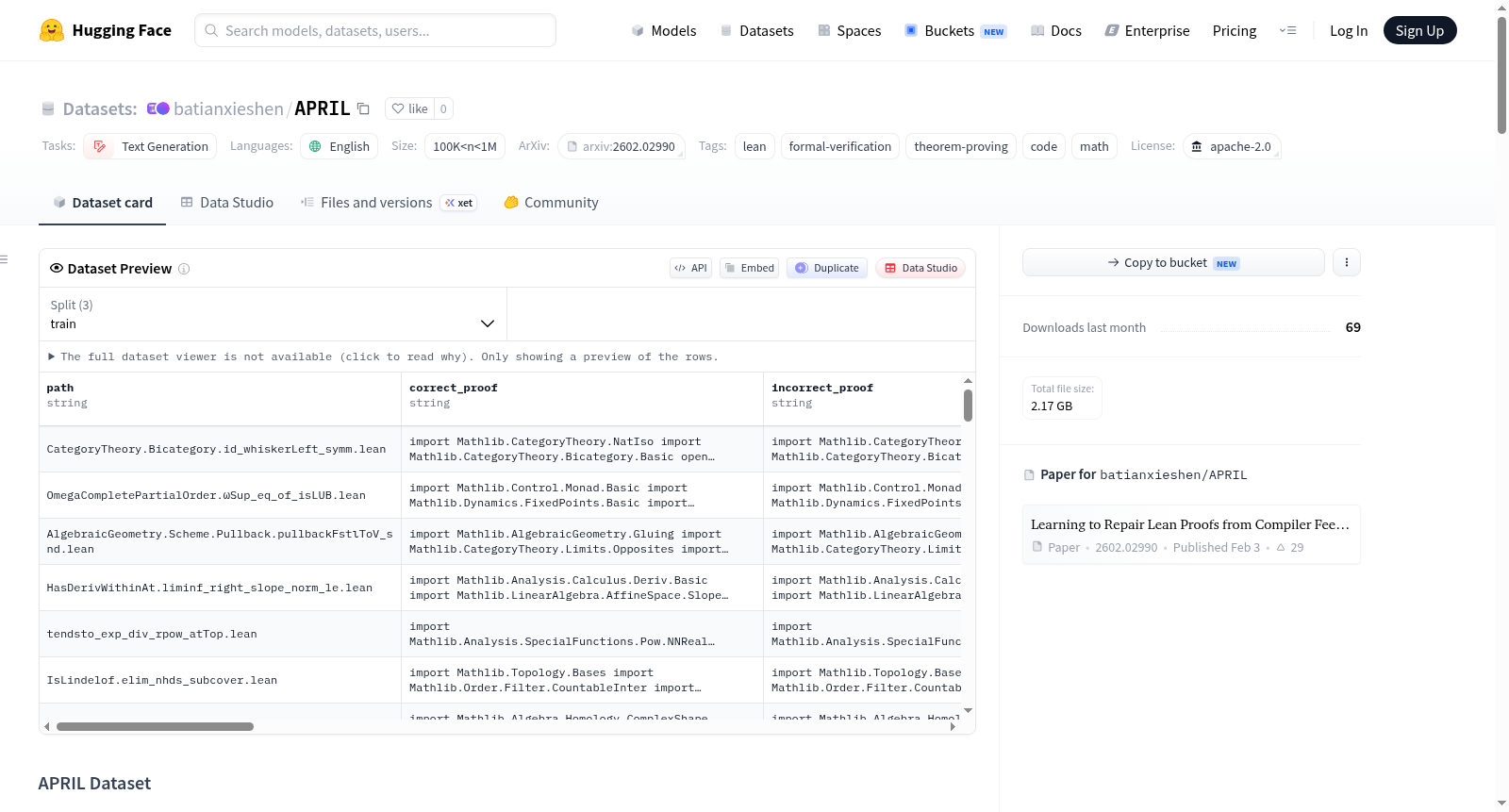Open Data Studio from preview header
This screenshot has height=812, width=1509.
tap(920, 268)
